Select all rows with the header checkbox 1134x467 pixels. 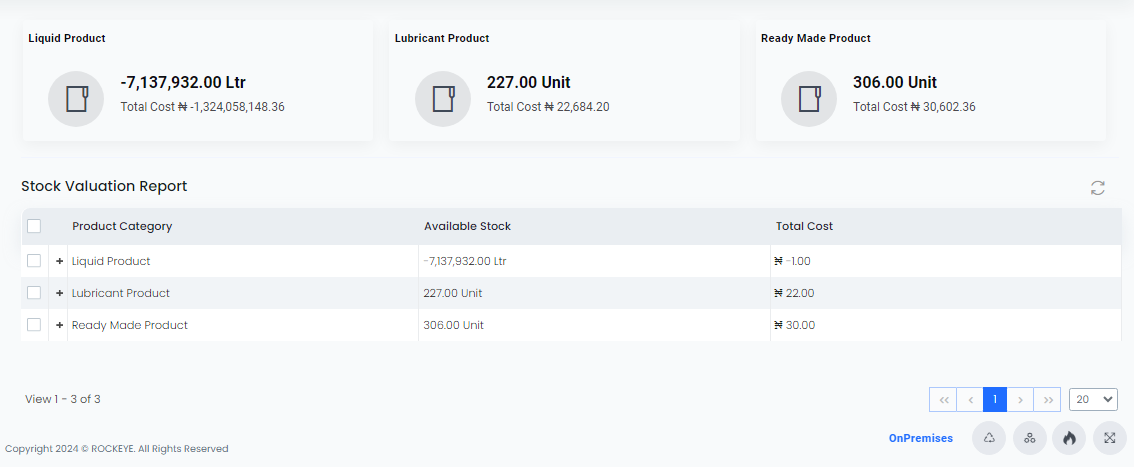tap(34, 226)
